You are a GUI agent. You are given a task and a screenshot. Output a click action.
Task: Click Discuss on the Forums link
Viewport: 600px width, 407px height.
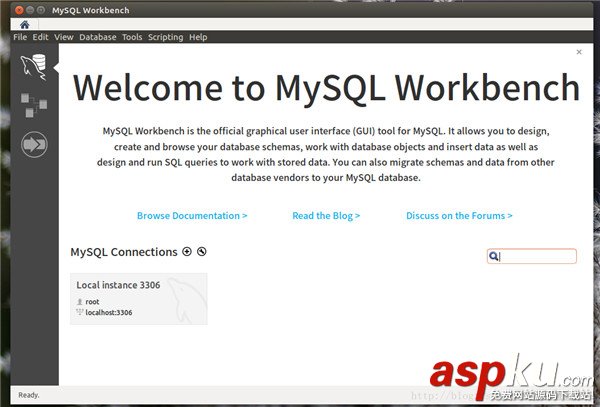click(x=459, y=216)
